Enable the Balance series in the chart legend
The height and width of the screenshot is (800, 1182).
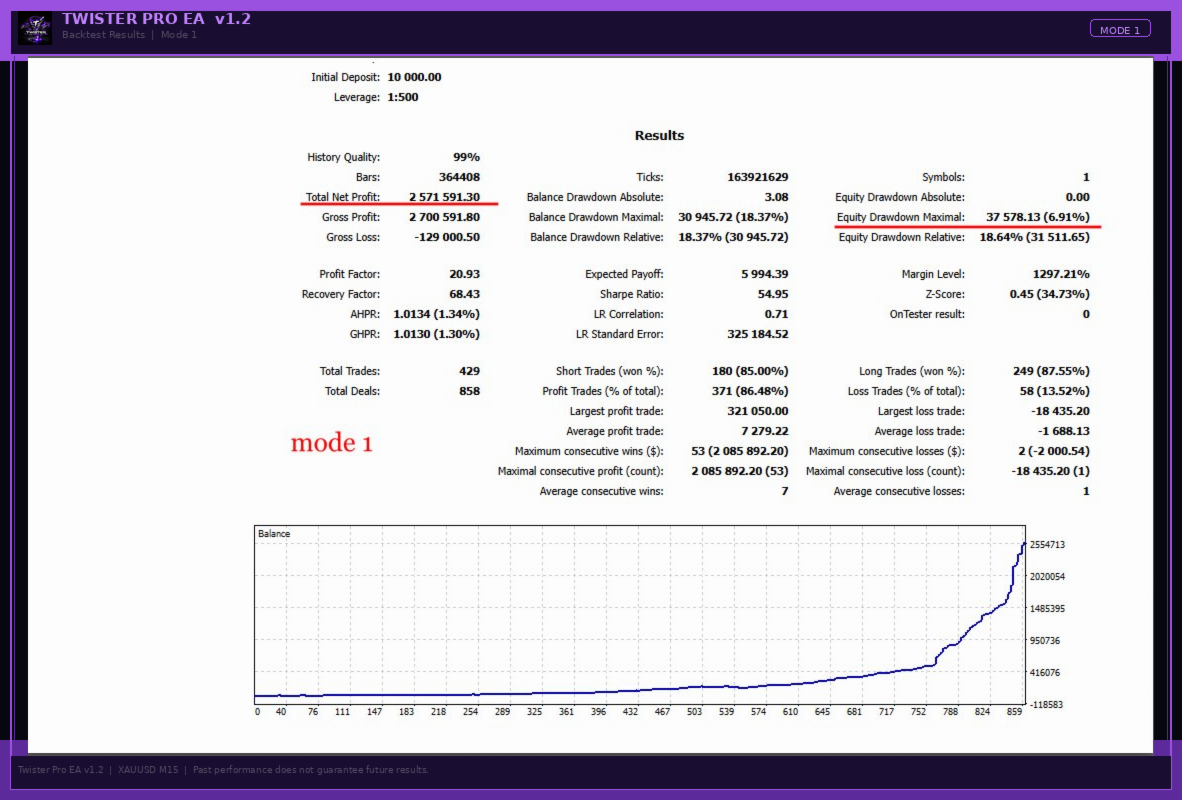click(x=273, y=533)
